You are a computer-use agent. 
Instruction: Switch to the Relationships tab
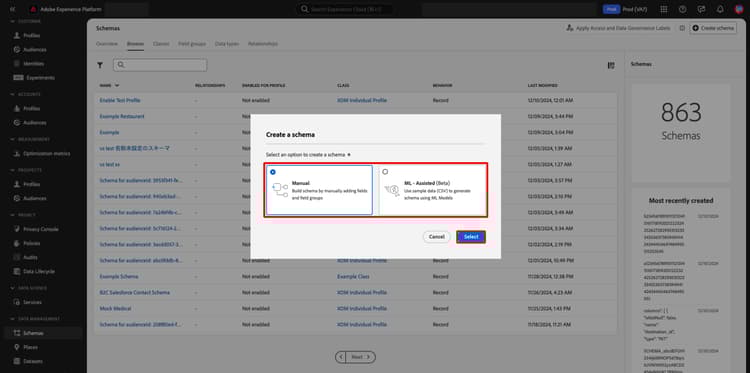(x=263, y=44)
